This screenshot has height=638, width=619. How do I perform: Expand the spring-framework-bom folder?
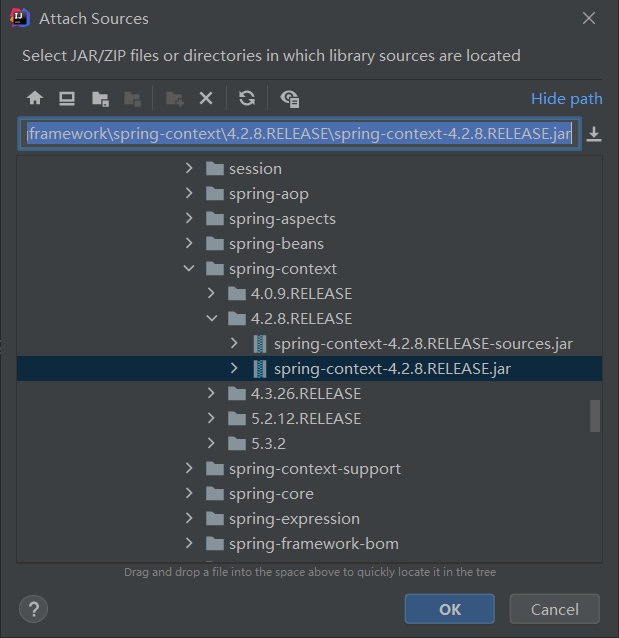point(189,543)
